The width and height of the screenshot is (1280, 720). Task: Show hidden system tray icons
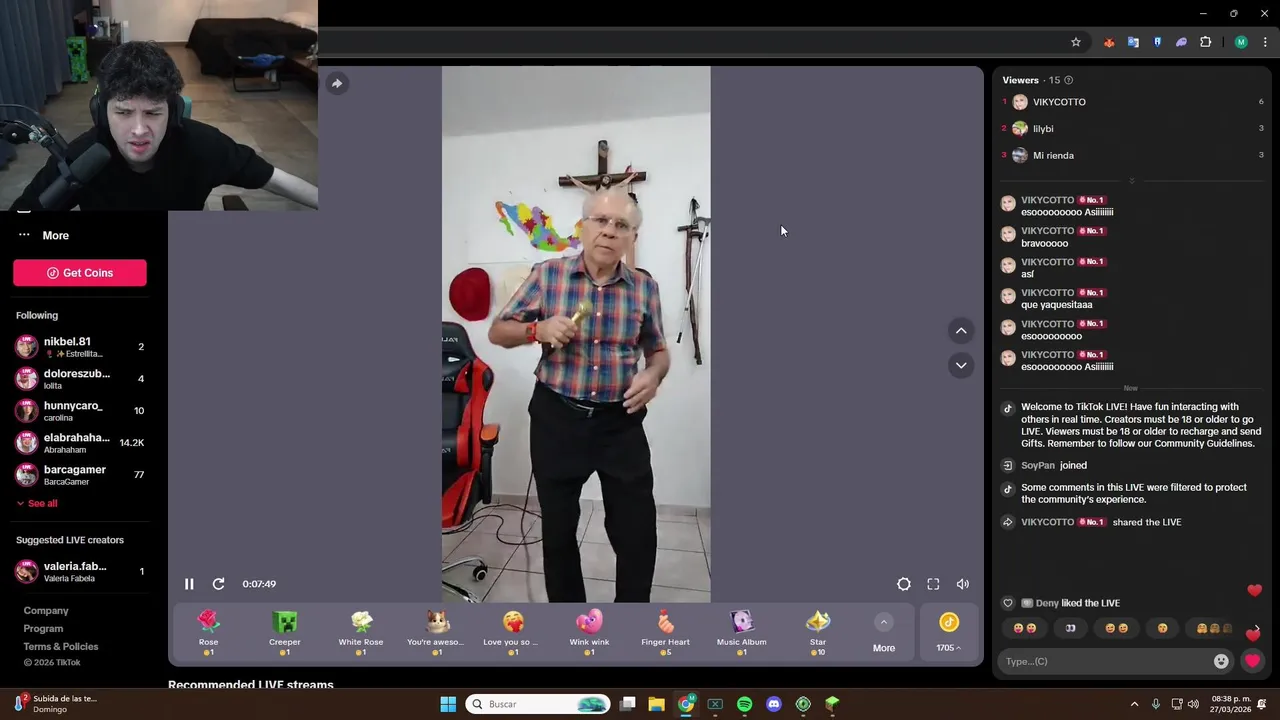click(x=1134, y=704)
